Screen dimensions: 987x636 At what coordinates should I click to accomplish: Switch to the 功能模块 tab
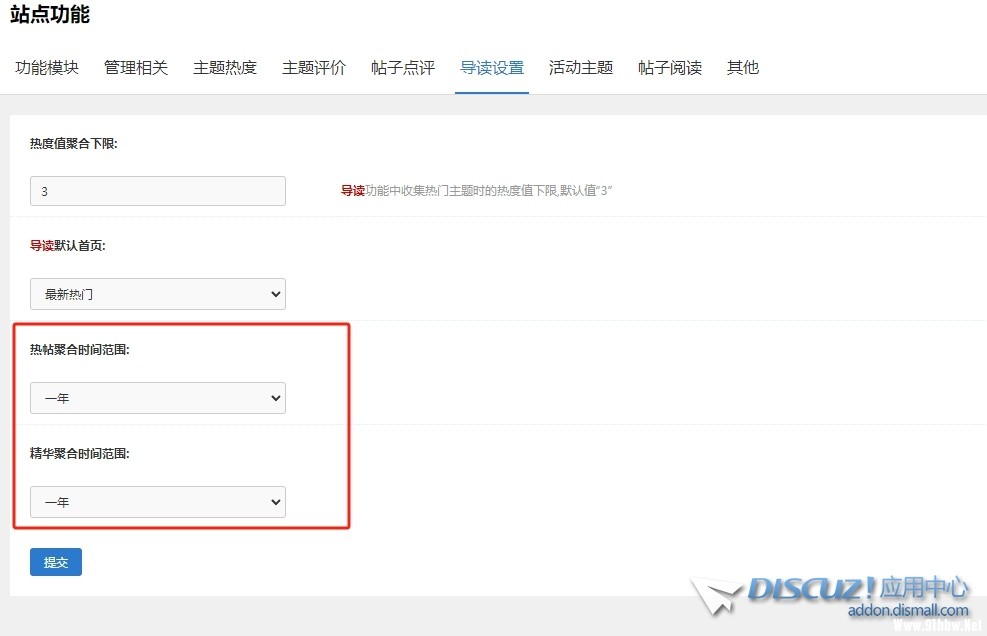(47, 68)
